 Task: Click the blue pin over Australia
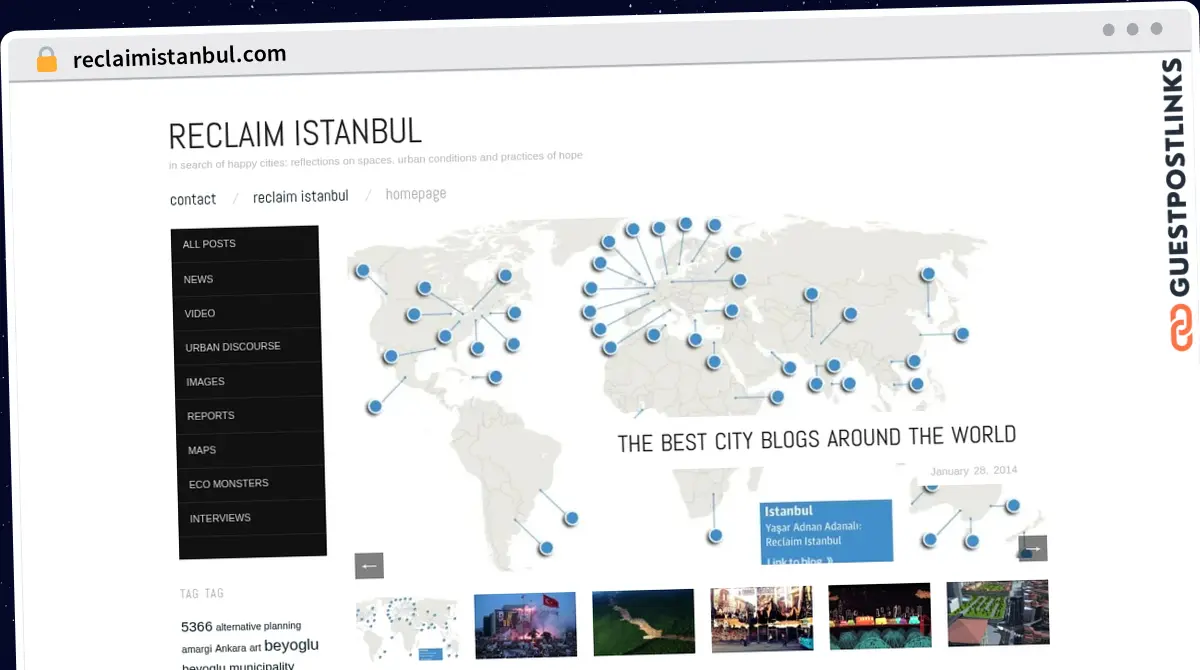[x=915, y=382]
